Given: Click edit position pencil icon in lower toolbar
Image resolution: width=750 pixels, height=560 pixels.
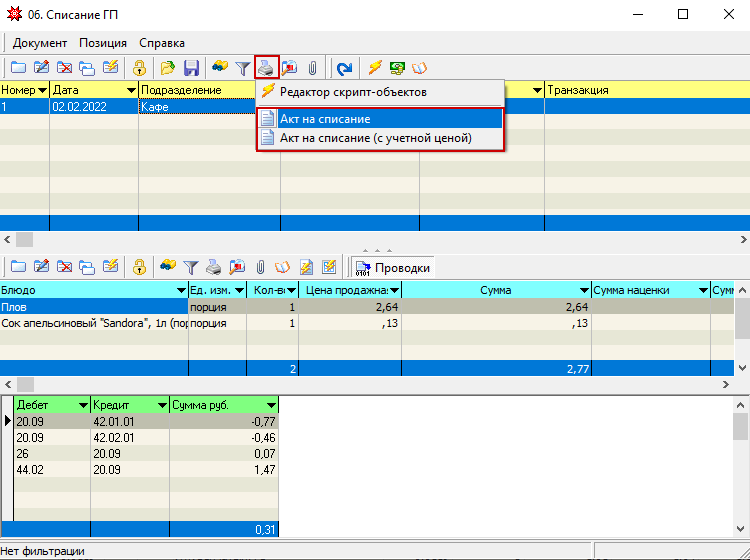Looking at the screenshot, I should point(41,266).
